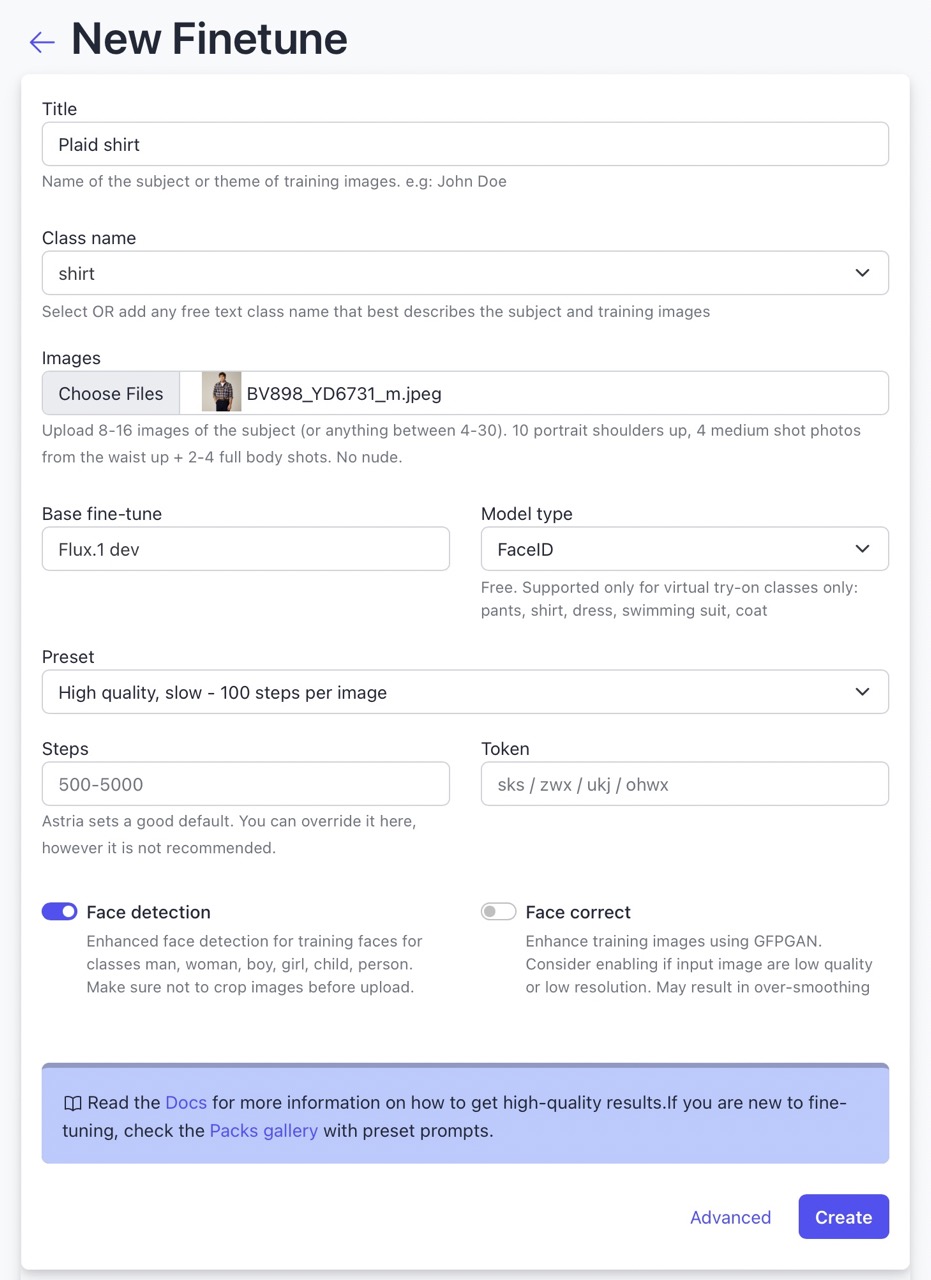Click the Choose Files button
The image size is (931, 1280).
(x=111, y=393)
